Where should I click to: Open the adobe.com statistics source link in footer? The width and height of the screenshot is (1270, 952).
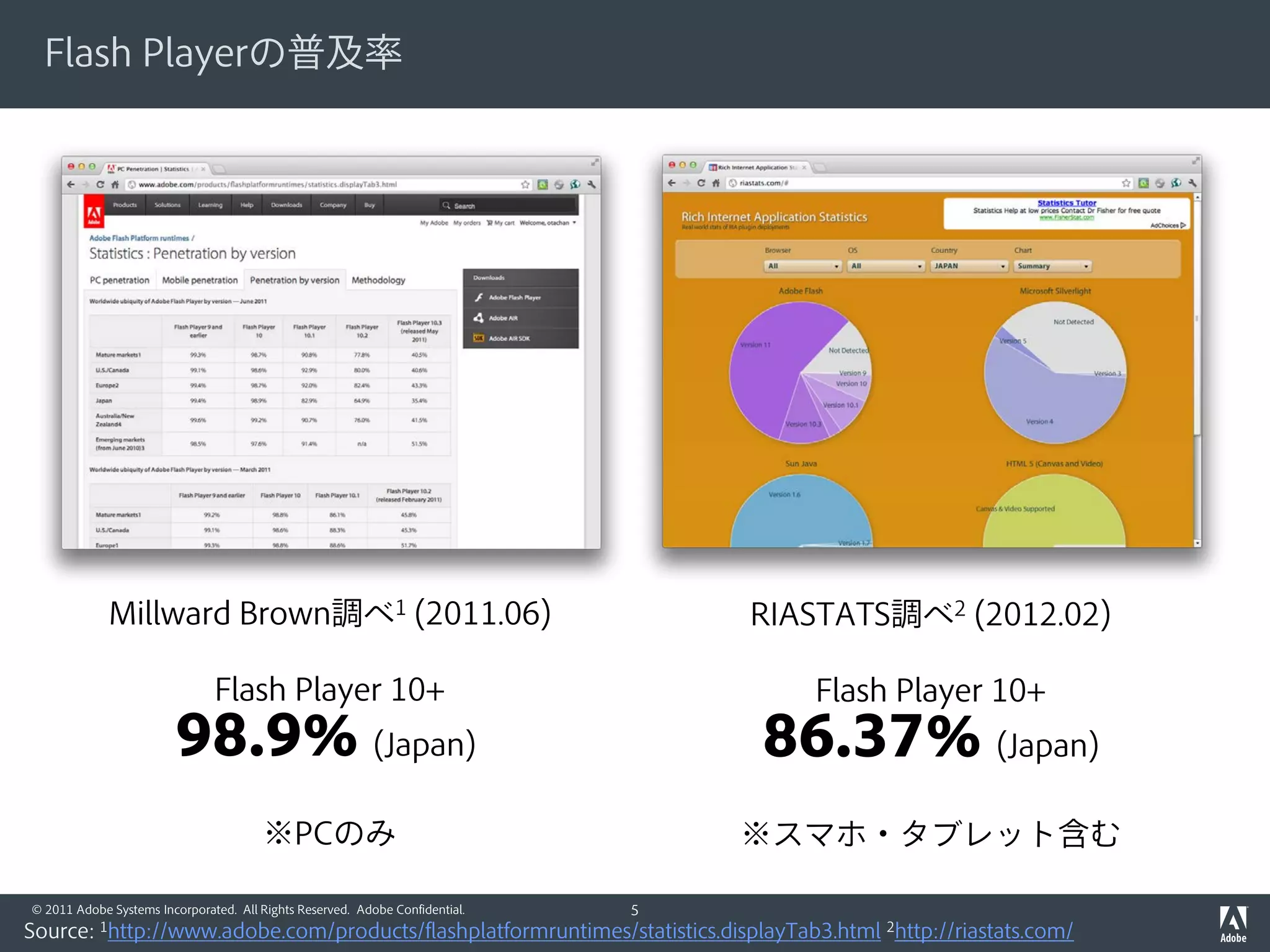494,931
